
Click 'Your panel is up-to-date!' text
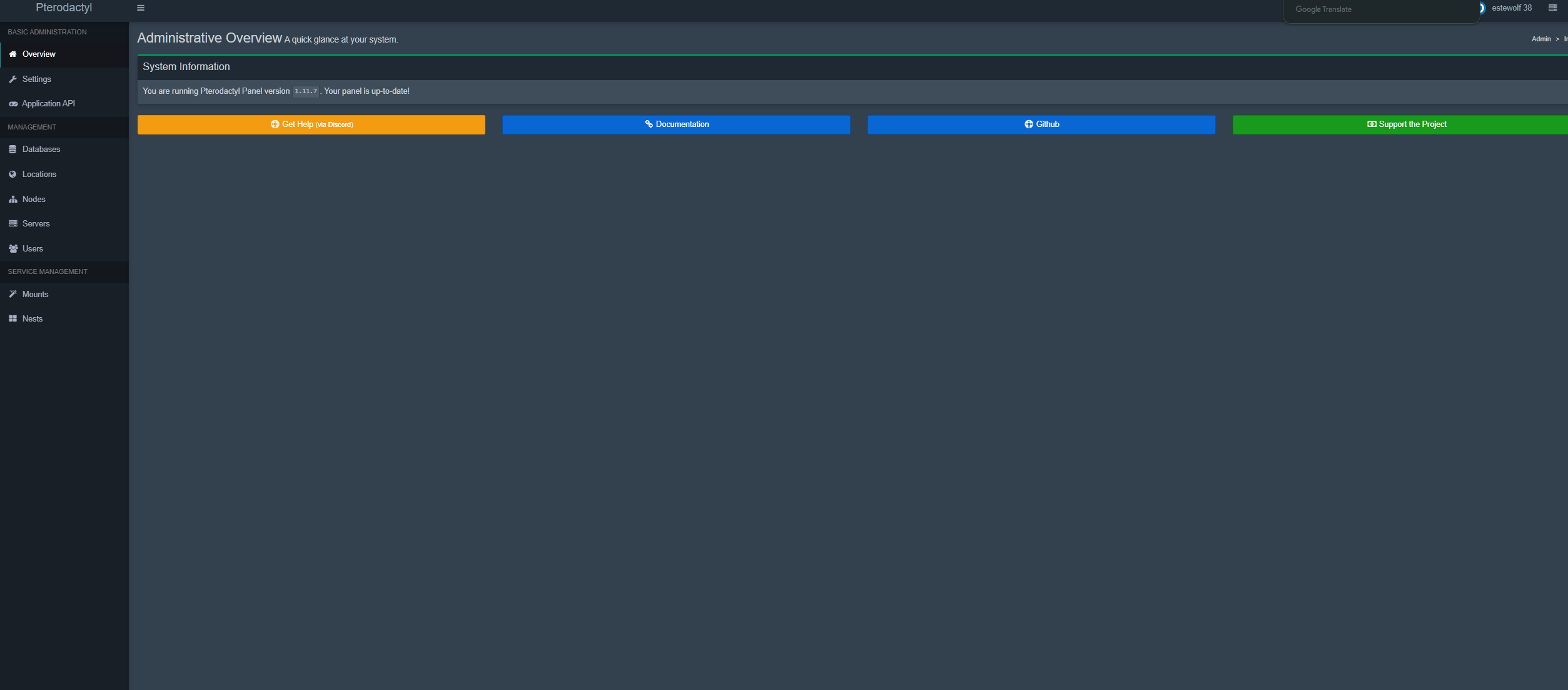[367, 91]
